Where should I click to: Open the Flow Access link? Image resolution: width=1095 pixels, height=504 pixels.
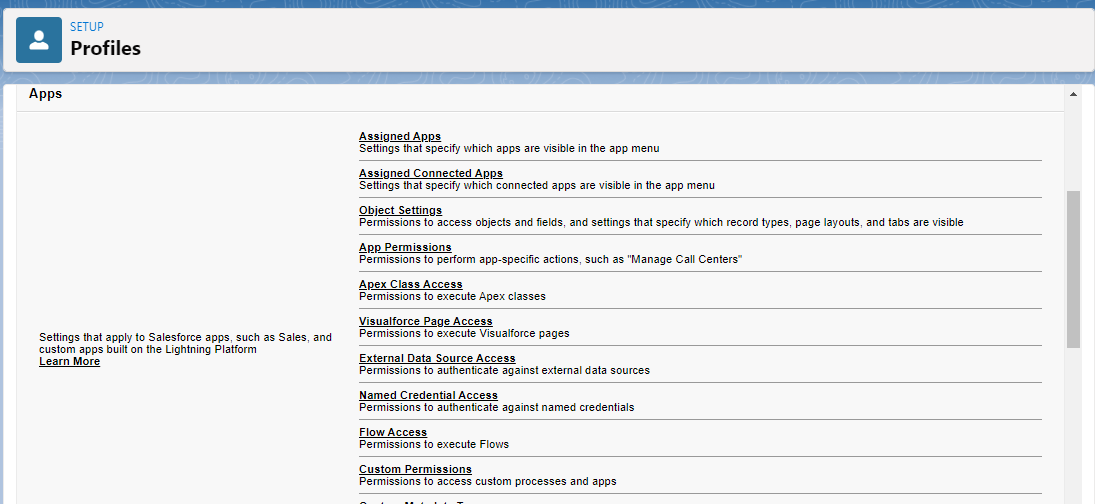click(393, 432)
